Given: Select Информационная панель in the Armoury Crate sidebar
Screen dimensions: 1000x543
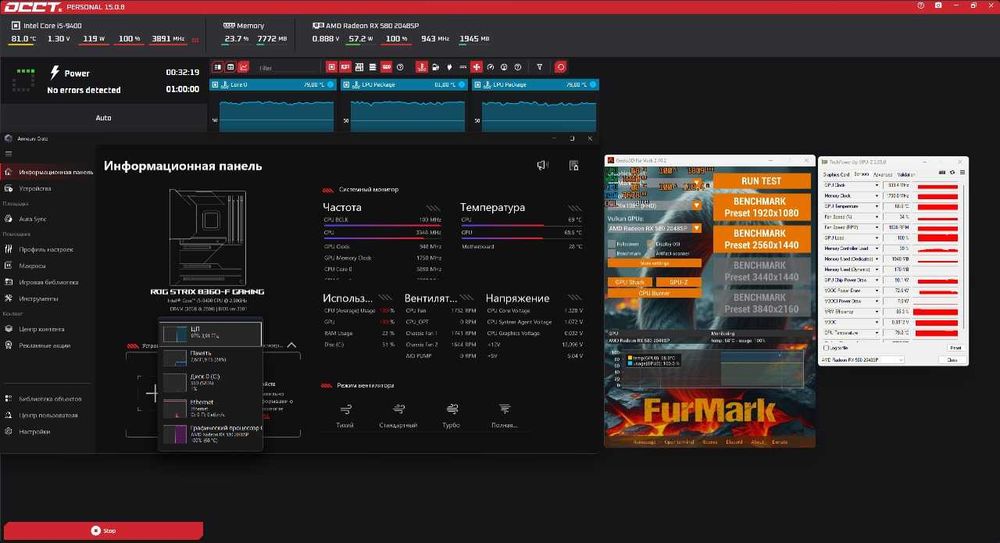Looking at the screenshot, I should click(x=48, y=172).
